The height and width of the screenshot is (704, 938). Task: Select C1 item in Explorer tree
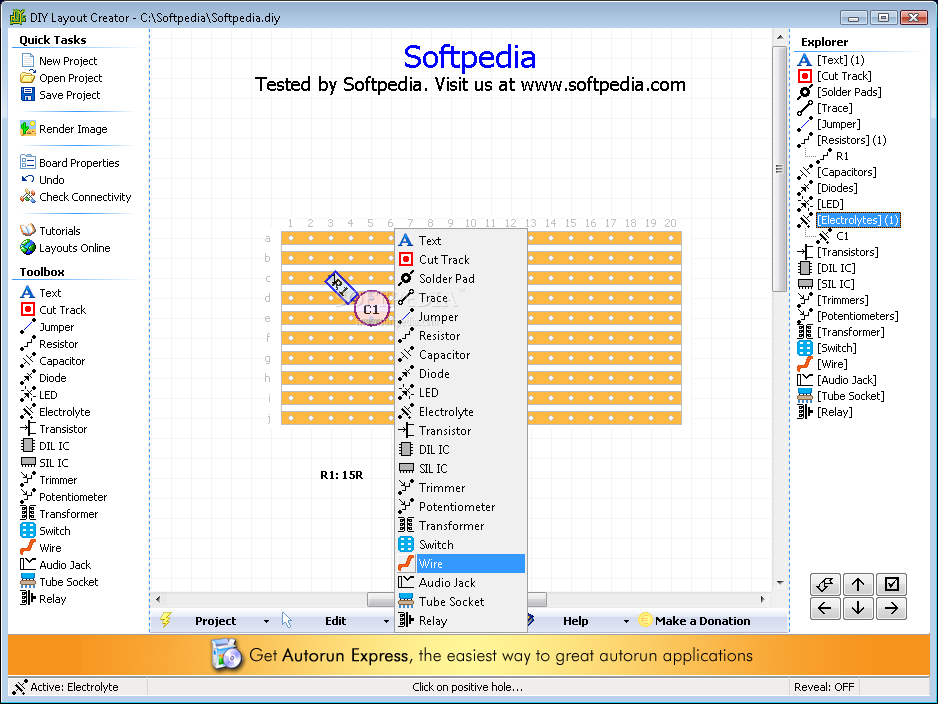click(x=842, y=236)
